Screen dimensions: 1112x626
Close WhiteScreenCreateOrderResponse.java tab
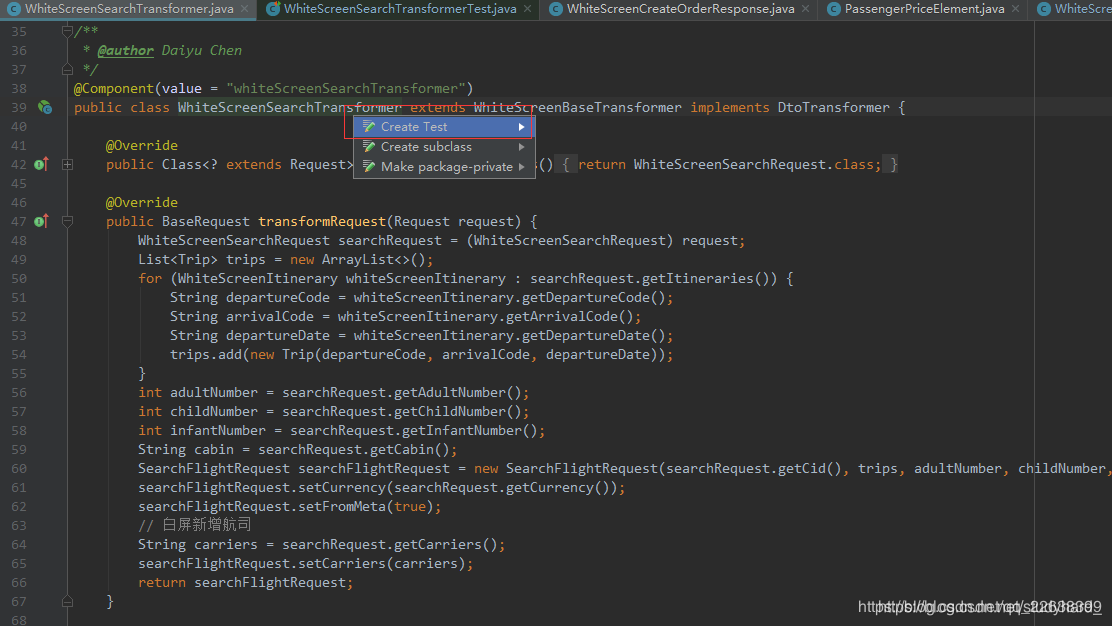pos(805,9)
